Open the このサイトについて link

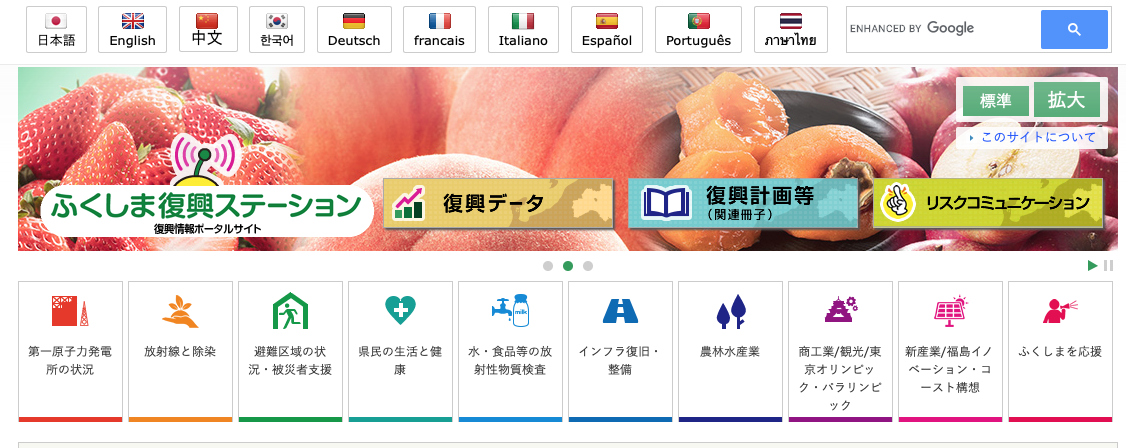point(1032,137)
